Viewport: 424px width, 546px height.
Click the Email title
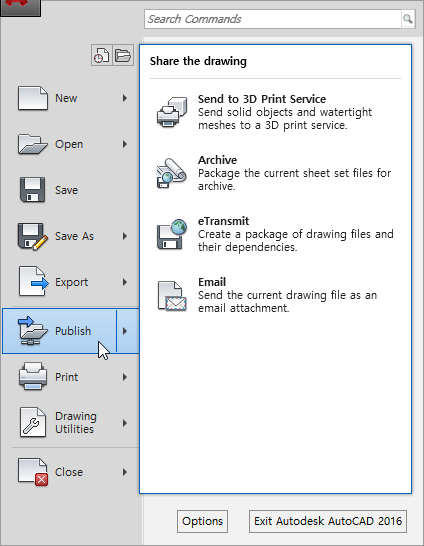tap(212, 282)
